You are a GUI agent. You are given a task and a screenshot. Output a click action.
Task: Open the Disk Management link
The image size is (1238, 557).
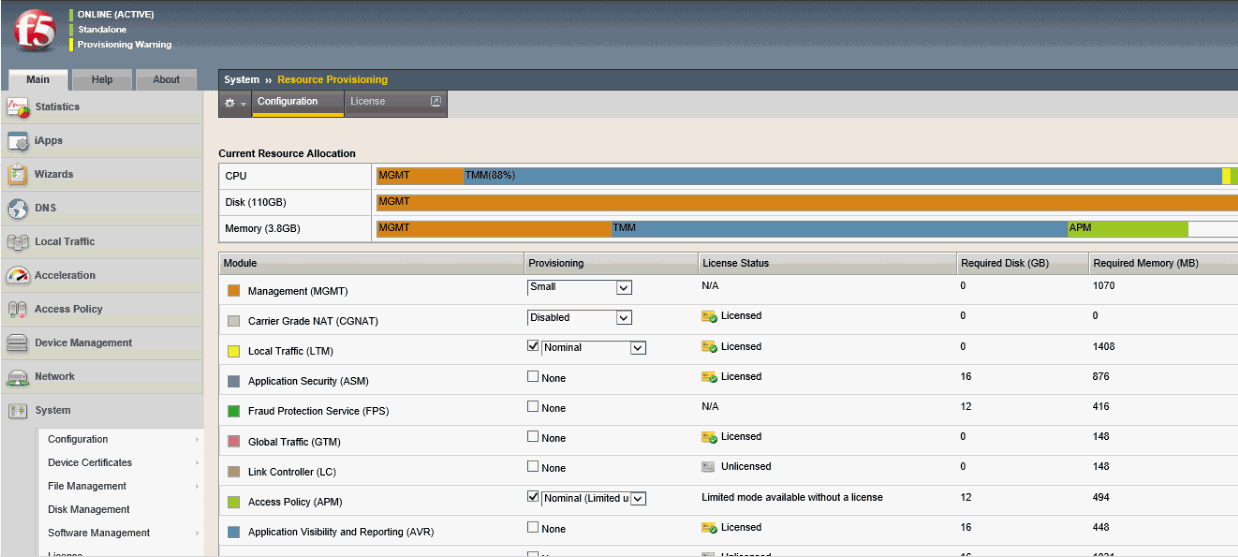click(89, 509)
